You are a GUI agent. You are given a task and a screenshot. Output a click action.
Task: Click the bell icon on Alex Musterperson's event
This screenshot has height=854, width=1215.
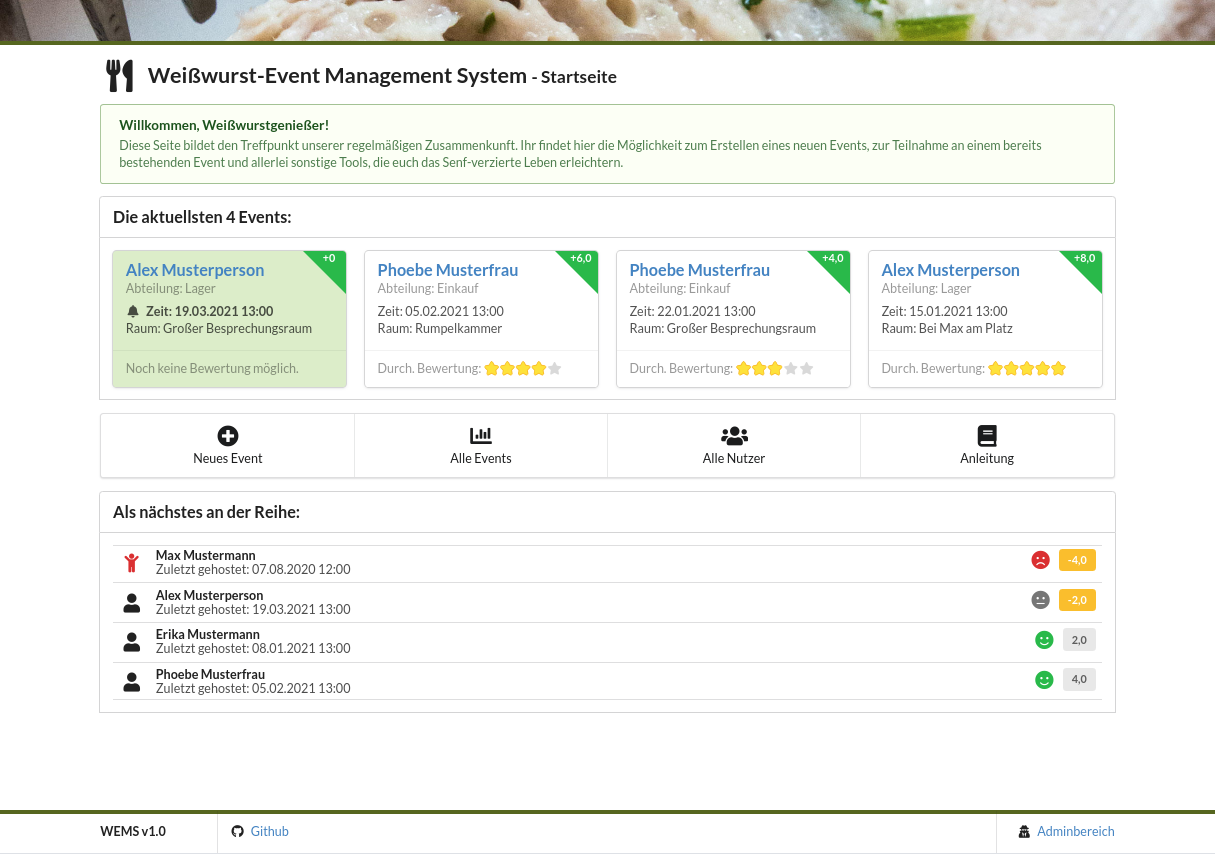coord(132,311)
